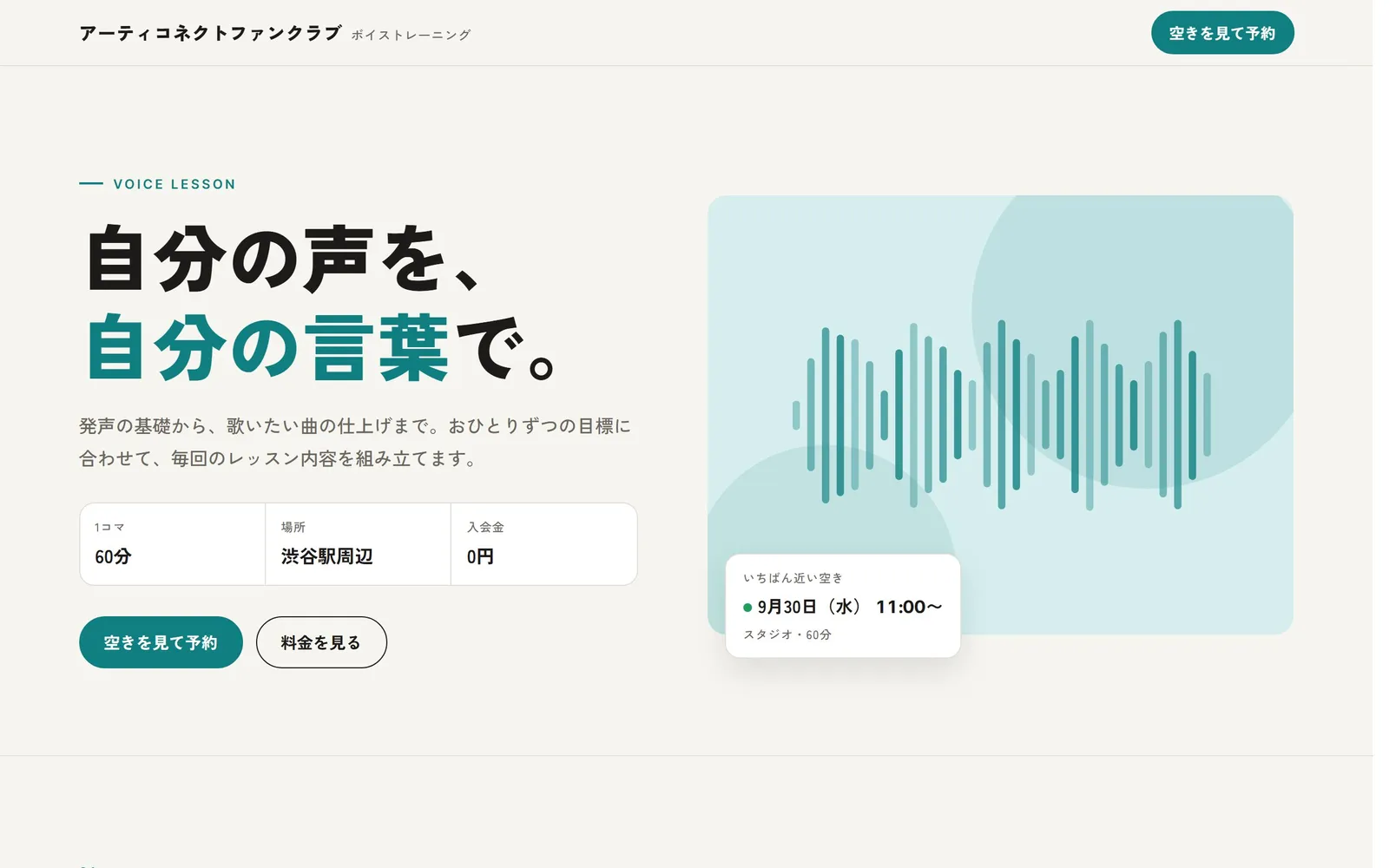The image size is (1389, 868).
Task: Click the 1コマ 60分 info cell
Action: click(173, 544)
